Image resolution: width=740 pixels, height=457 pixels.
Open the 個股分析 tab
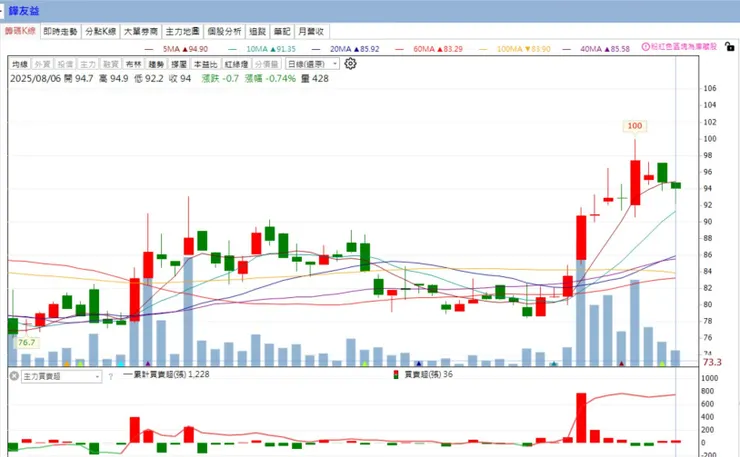coord(224,32)
